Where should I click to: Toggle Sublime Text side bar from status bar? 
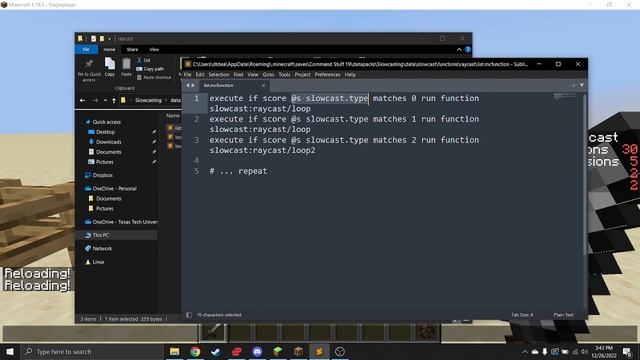coord(189,315)
